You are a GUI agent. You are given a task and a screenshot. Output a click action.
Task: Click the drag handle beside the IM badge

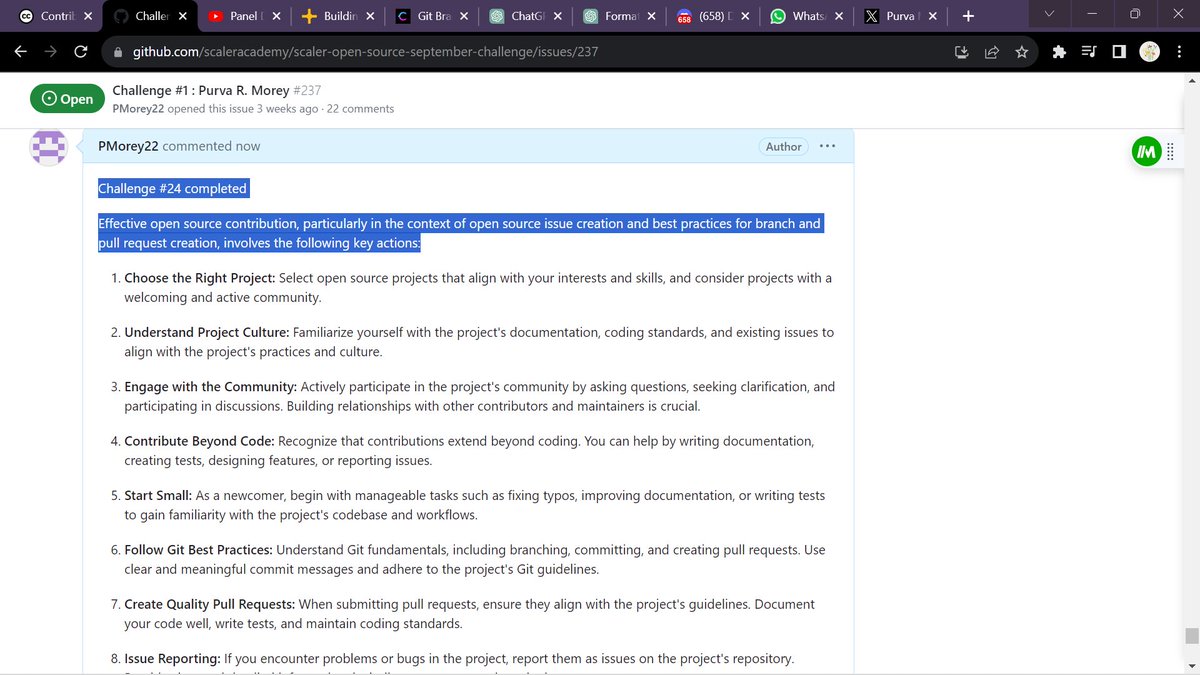(x=1170, y=151)
